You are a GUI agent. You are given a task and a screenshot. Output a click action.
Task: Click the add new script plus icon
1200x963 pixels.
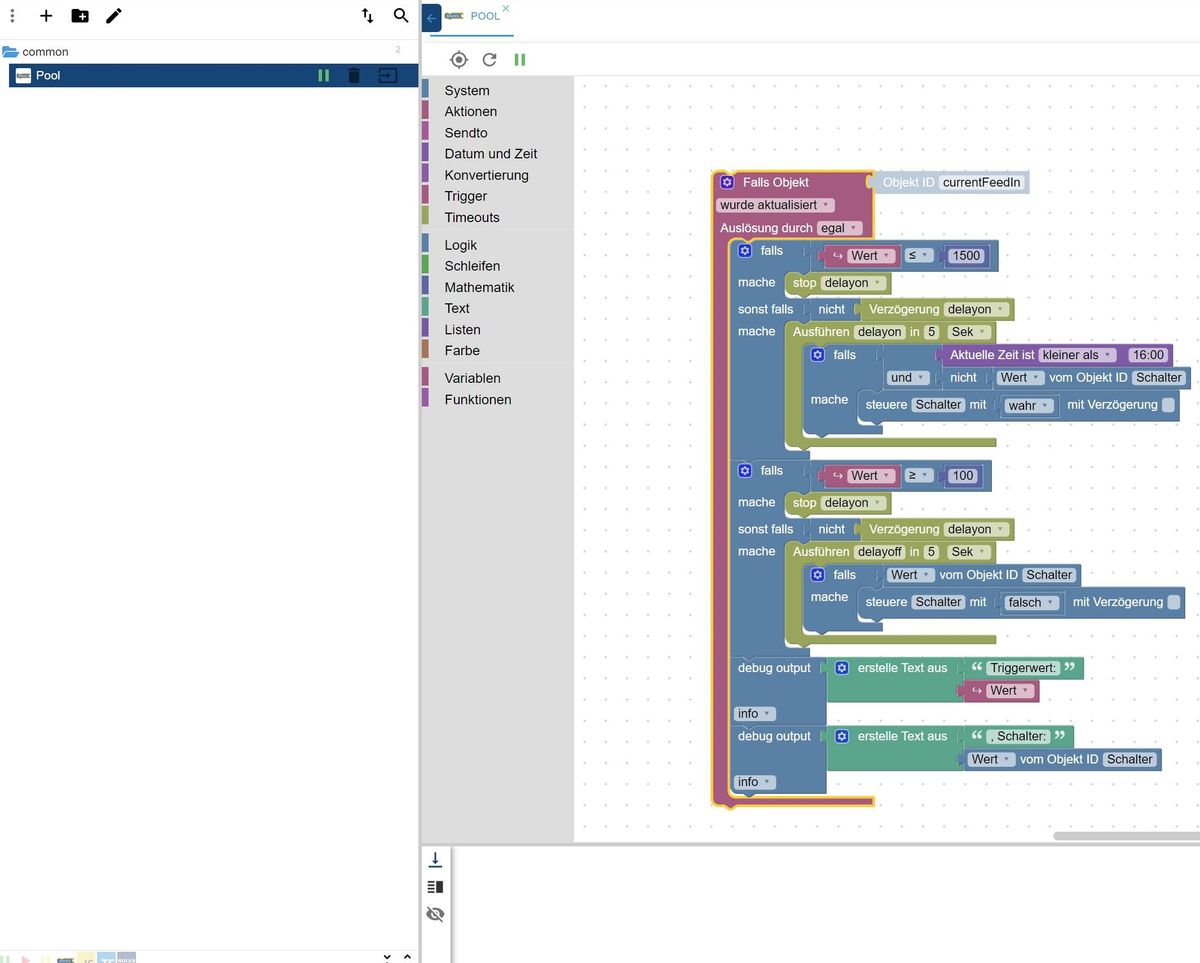coord(46,16)
